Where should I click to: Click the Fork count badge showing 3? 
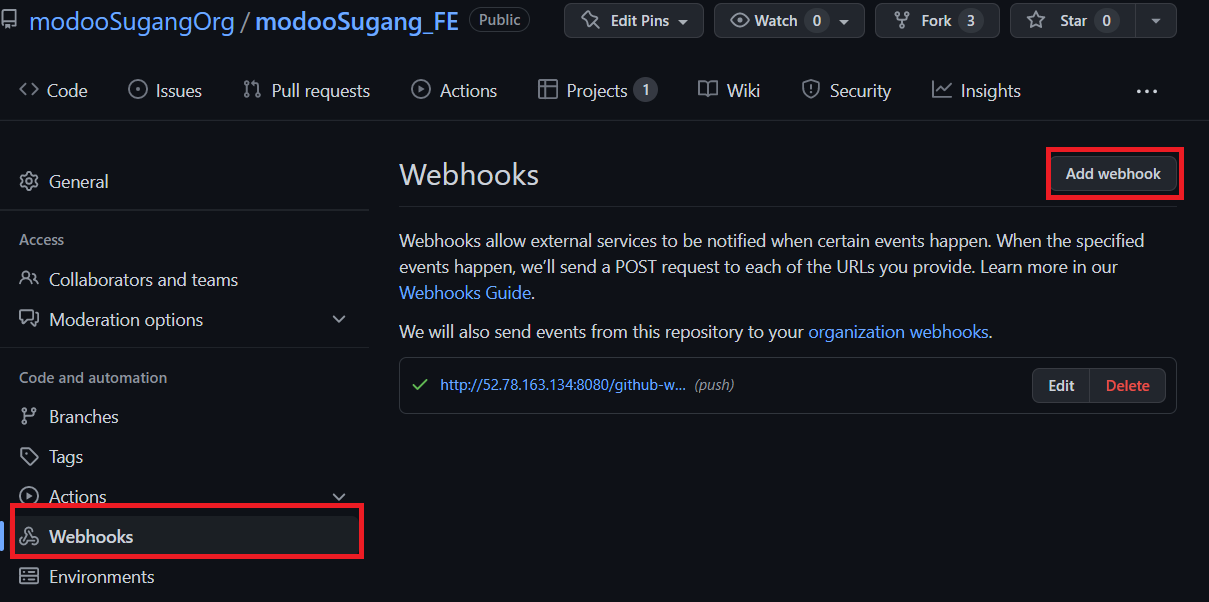[970, 20]
